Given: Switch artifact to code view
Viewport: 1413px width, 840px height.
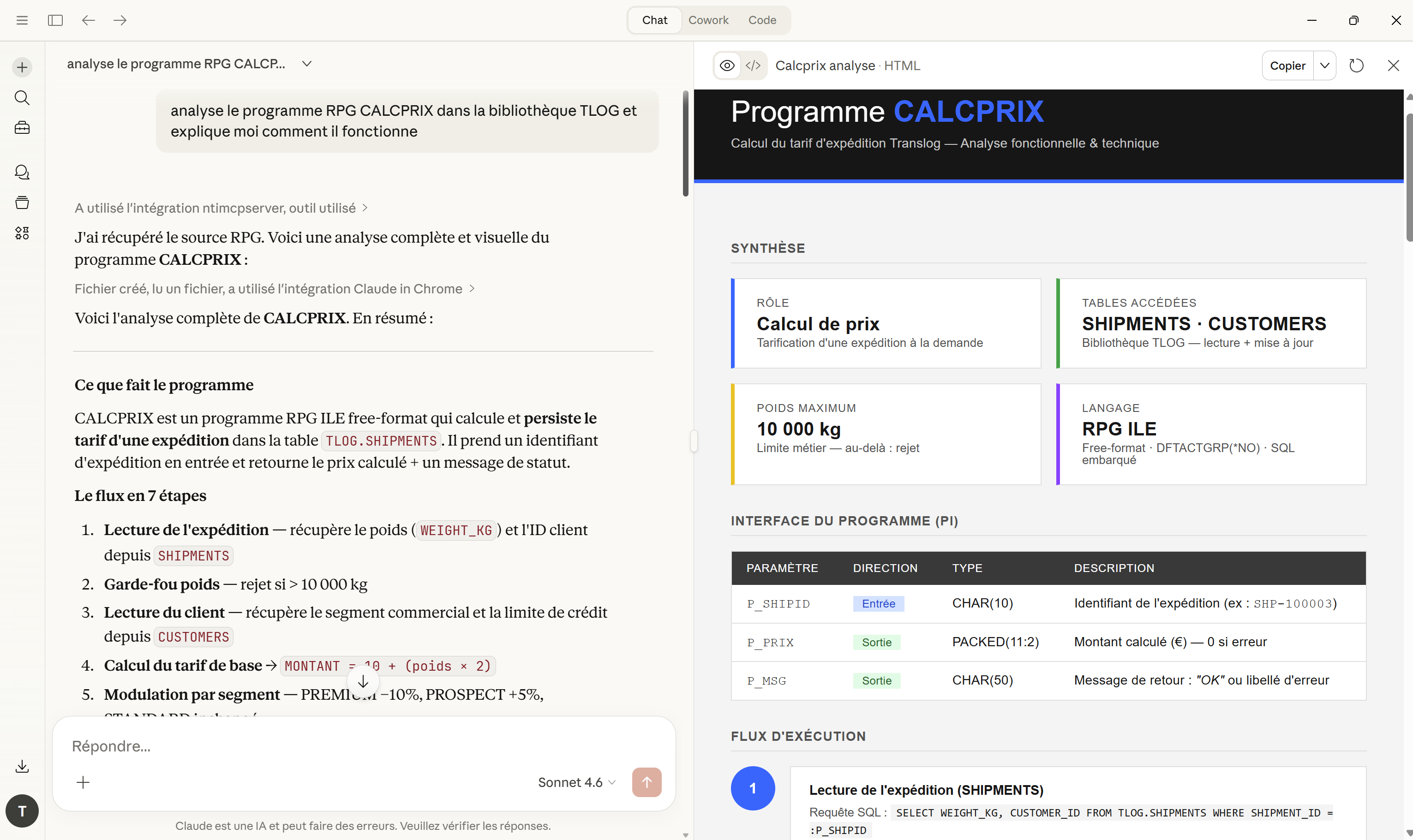Looking at the screenshot, I should click(753, 65).
